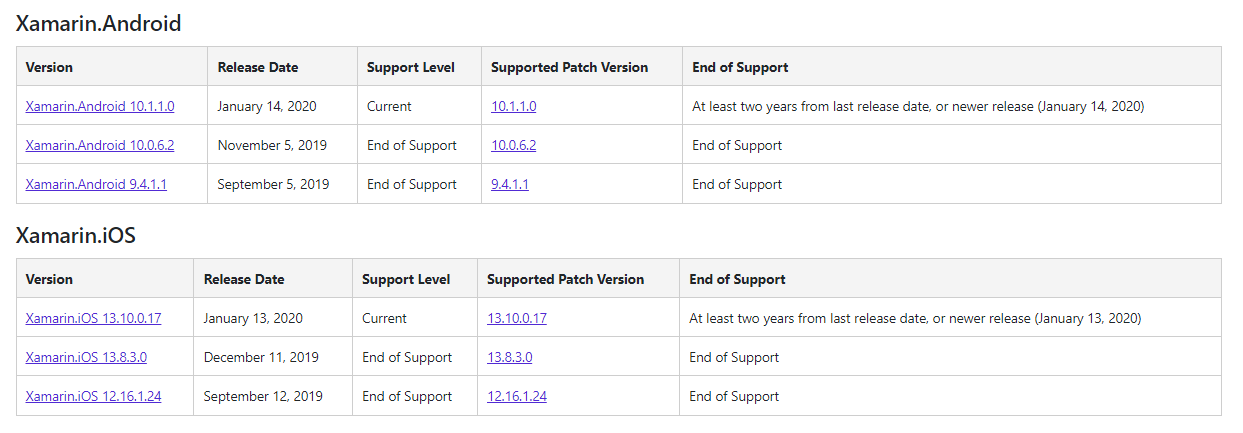
Task: Click patch version link 10.0.6.2
Action: click(x=514, y=145)
